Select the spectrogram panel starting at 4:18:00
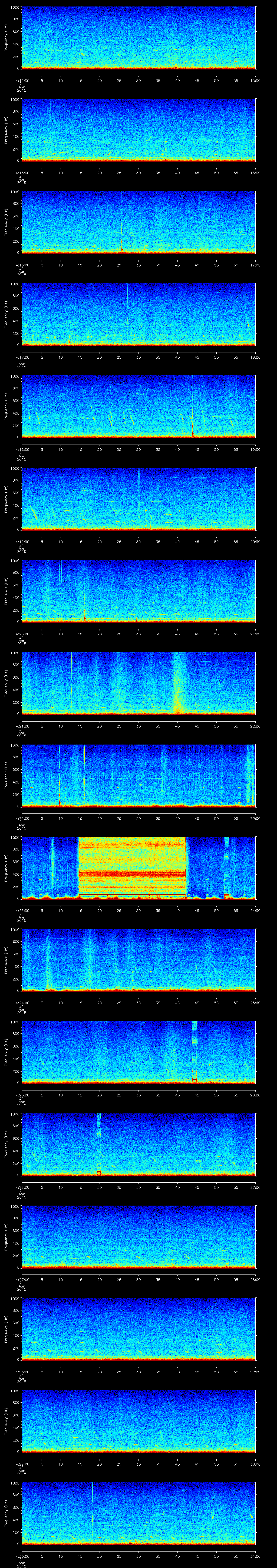 pyautogui.click(x=139, y=407)
